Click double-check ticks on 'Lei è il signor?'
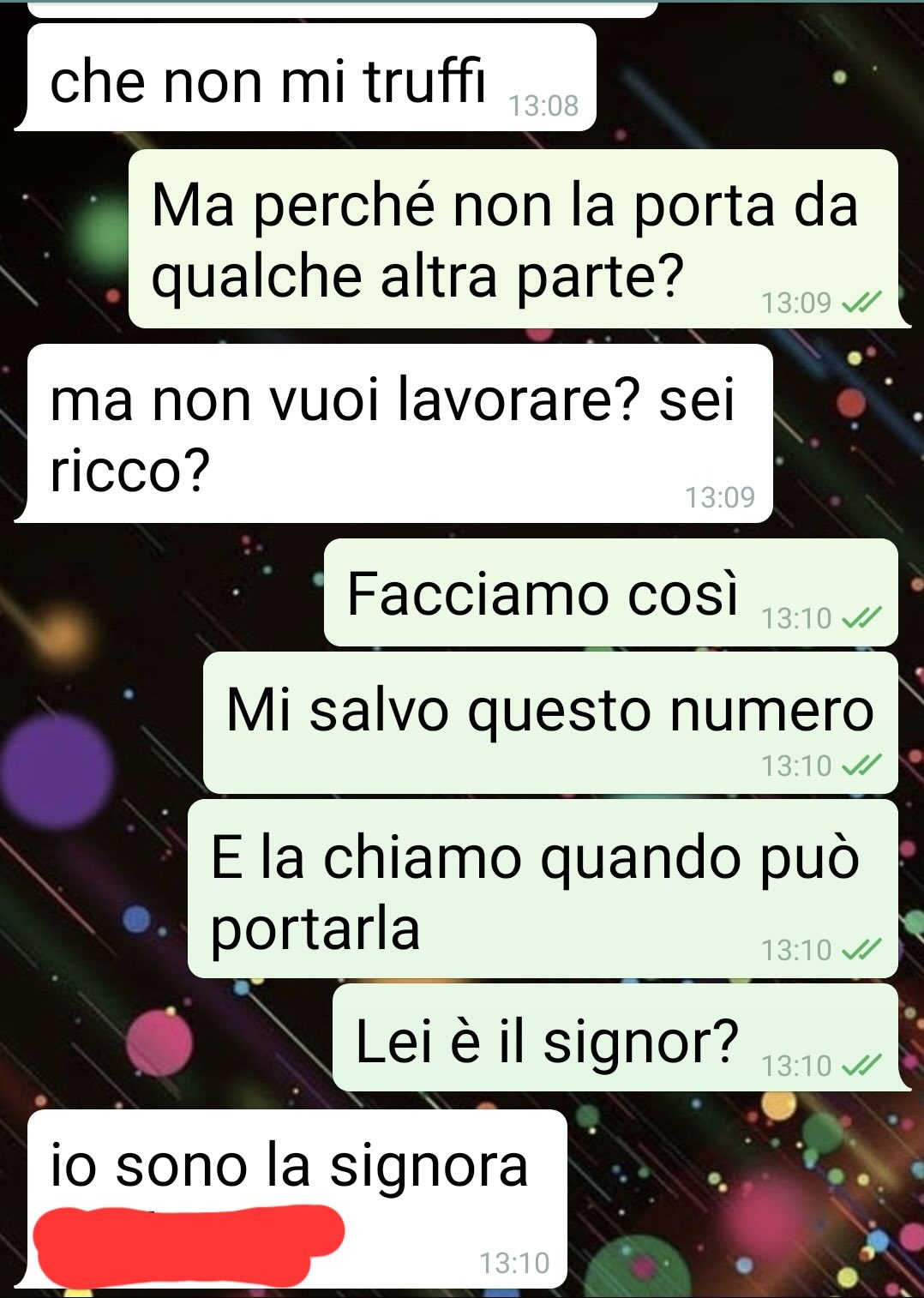The width and height of the screenshot is (924, 1298). (861, 1066)
